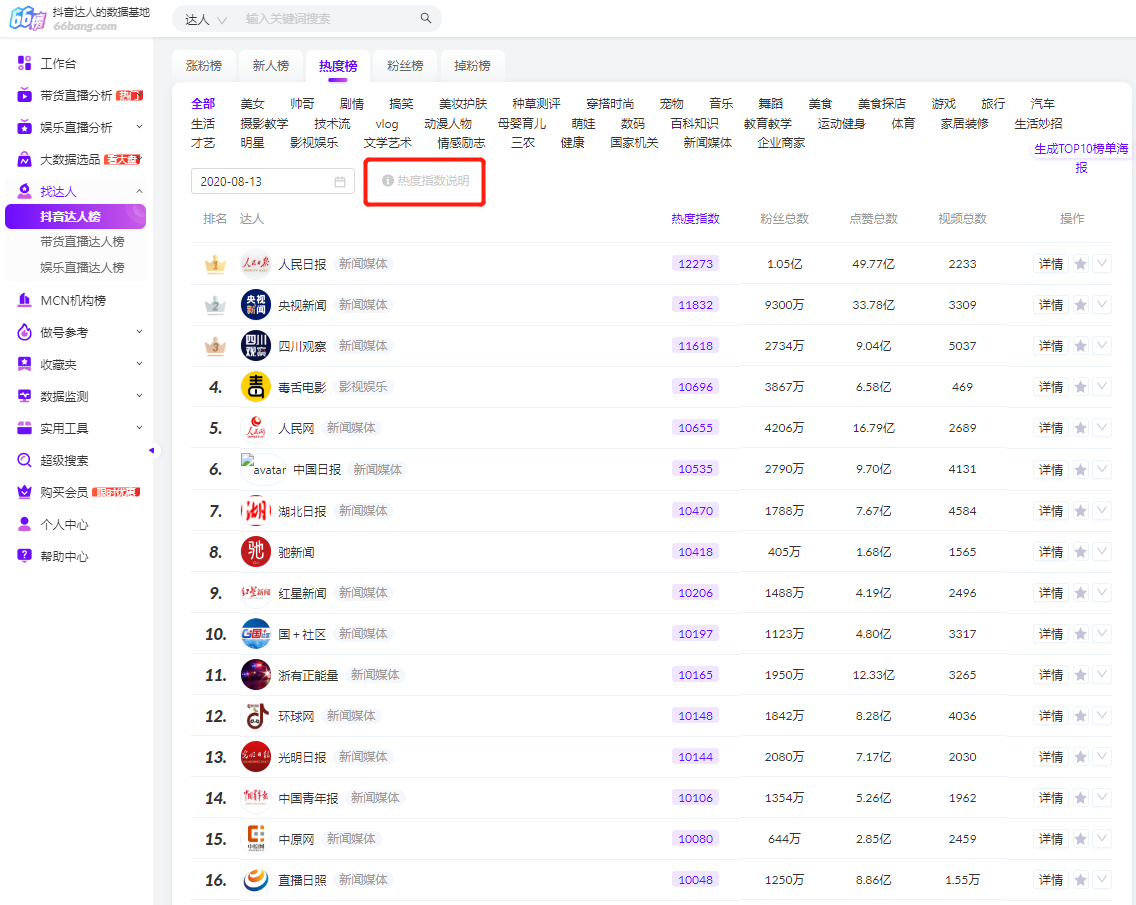Toggle the favorite star for 央视新闻

1080,305
